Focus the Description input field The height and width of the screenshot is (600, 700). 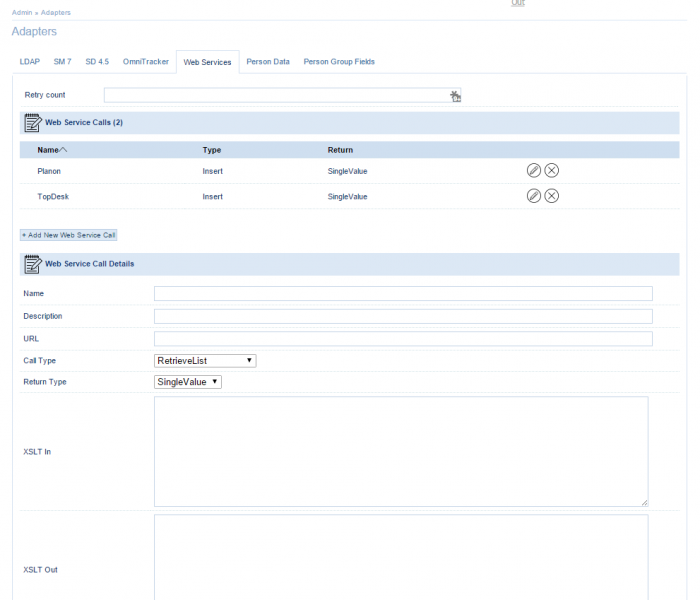tap(403, 317)
